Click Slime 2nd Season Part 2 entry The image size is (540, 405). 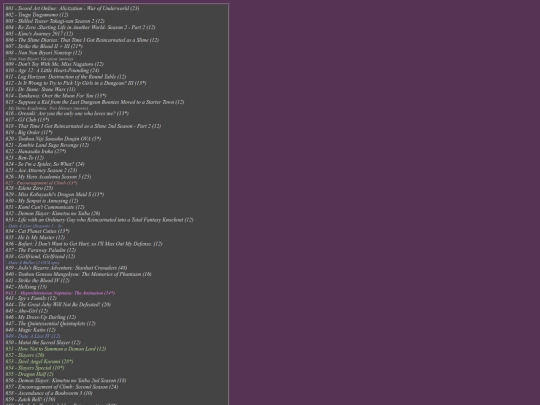83,126
